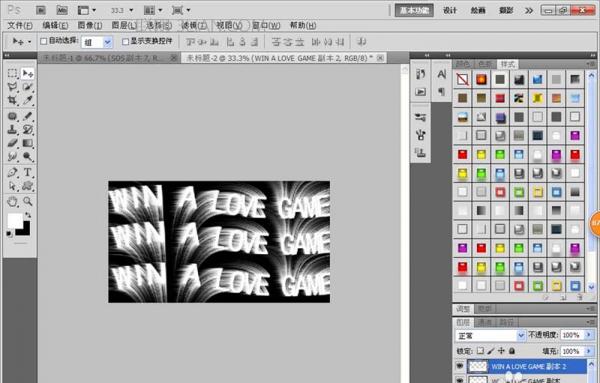Open the 窗口(W) menu
The width and height of the screenshot is (600, 383).
(266, 26)
